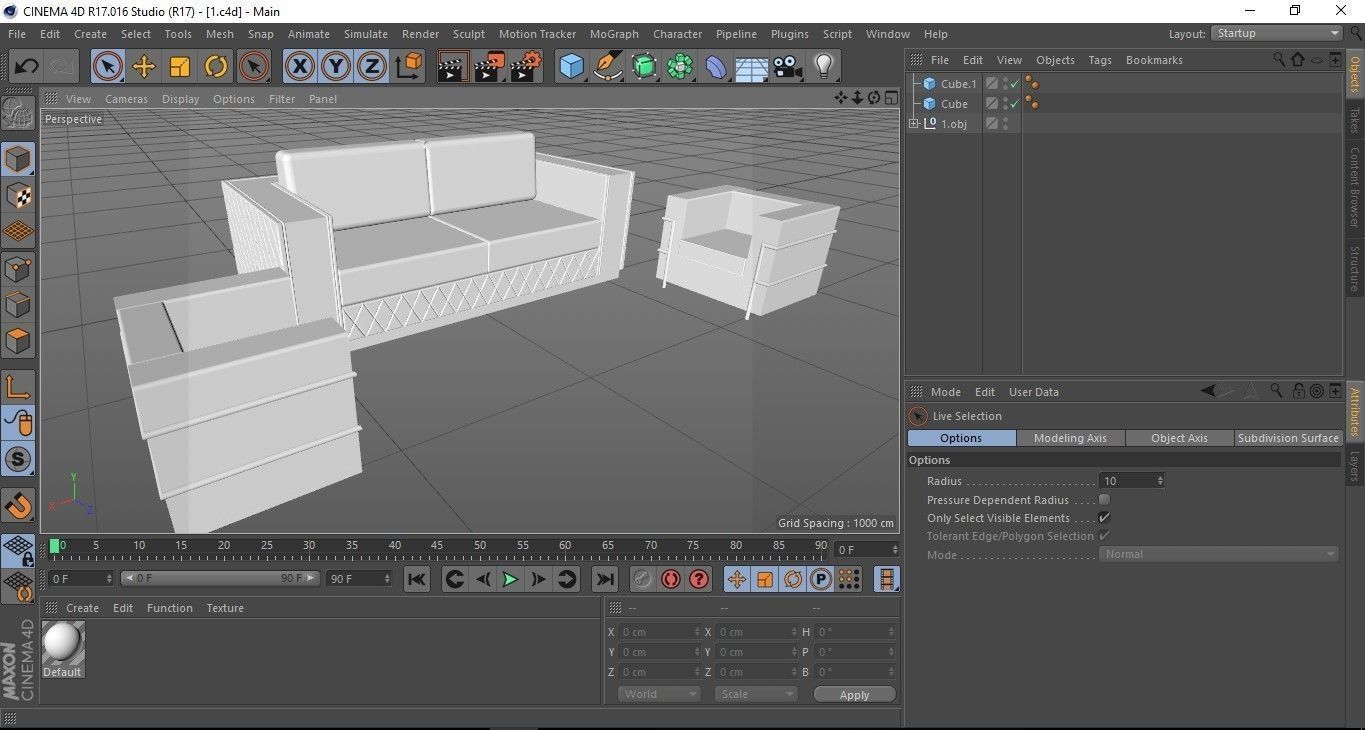Viewport: 1365px width, 730px height.
Task: Click the Play Forwards button
Action: (510, 579)
